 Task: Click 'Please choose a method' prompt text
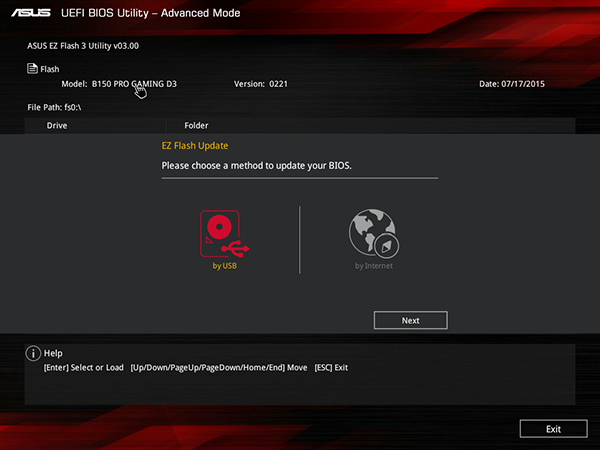coord(256,166)
